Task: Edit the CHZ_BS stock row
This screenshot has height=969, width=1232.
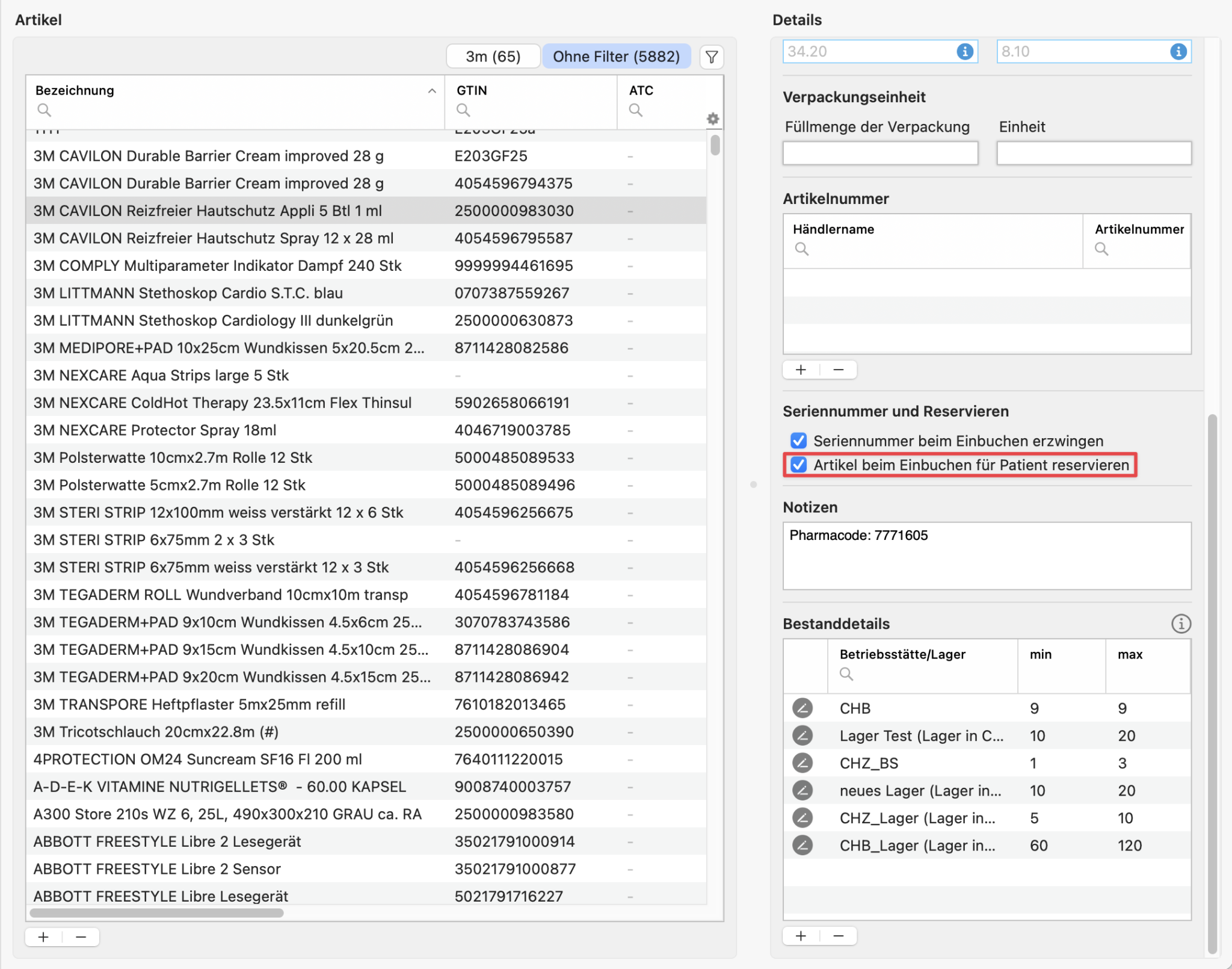Action: (x=802, y=763)
